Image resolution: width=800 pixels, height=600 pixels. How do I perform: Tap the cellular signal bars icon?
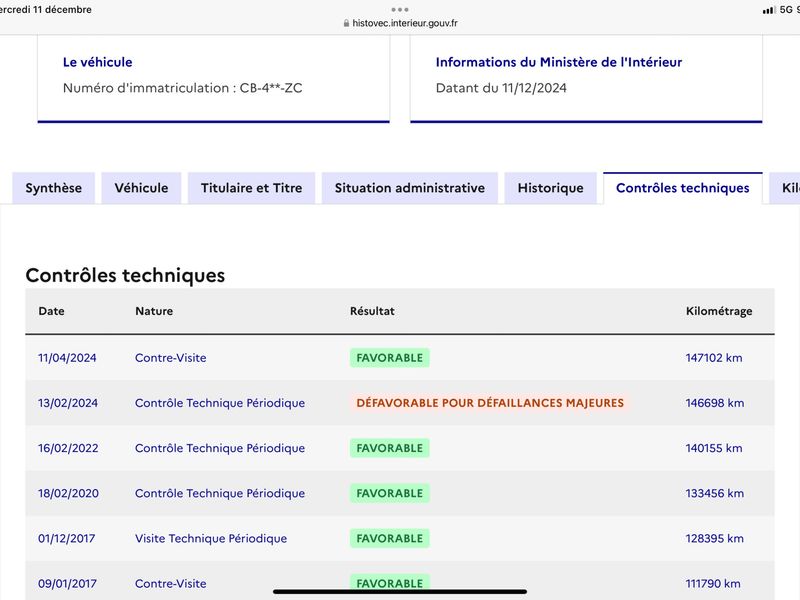point(769,10)
